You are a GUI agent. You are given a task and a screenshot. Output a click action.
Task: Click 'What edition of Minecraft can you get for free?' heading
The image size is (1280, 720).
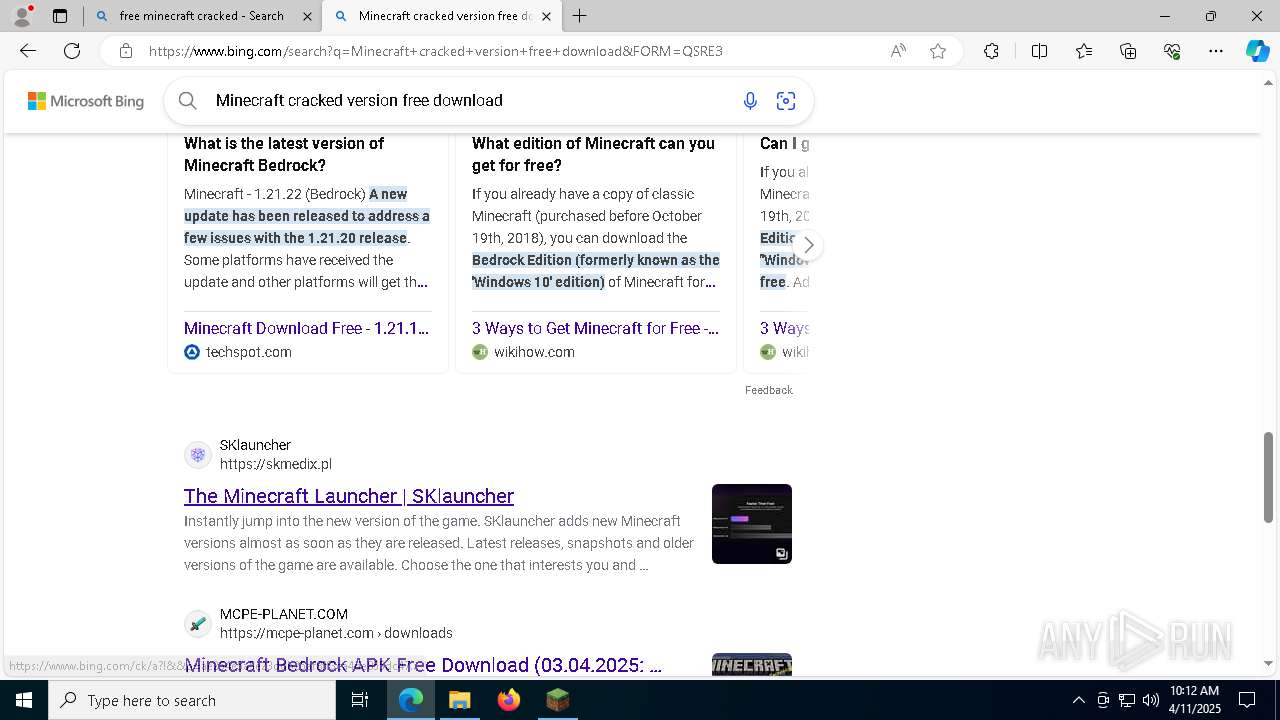point(593,154)
